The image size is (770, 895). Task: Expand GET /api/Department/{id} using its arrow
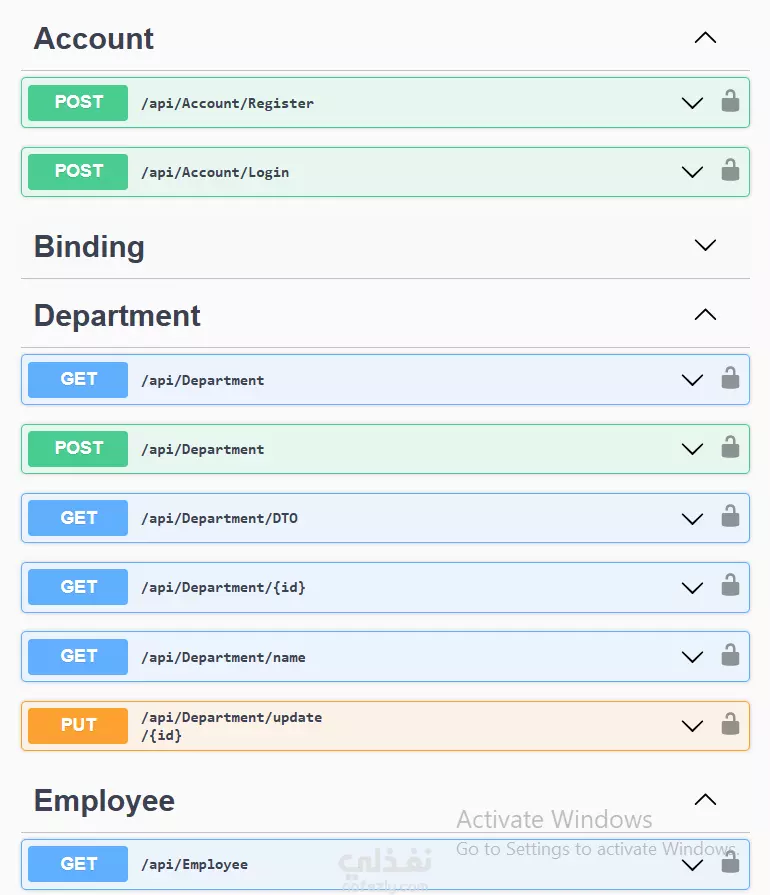pos(692,588)
